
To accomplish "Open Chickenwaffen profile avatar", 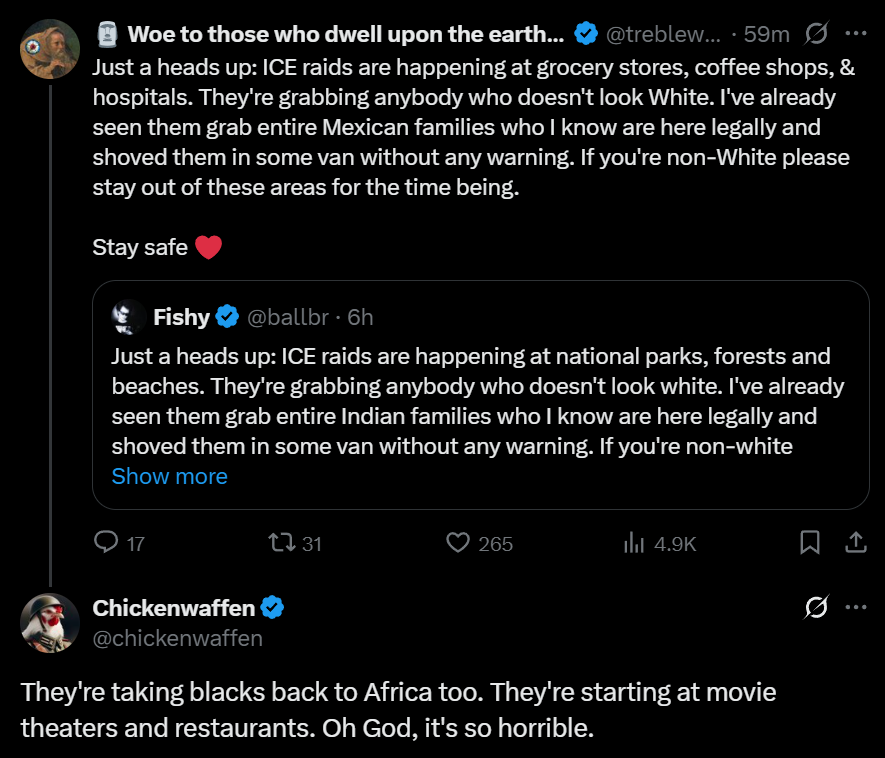I will 50,622.
